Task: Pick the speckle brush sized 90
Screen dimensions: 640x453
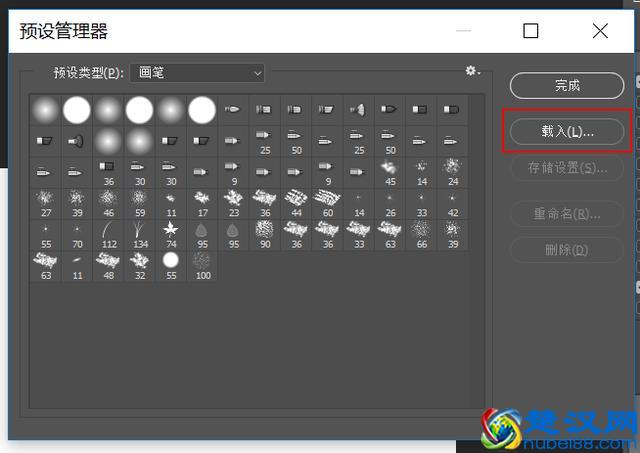Action: [265, 235]
